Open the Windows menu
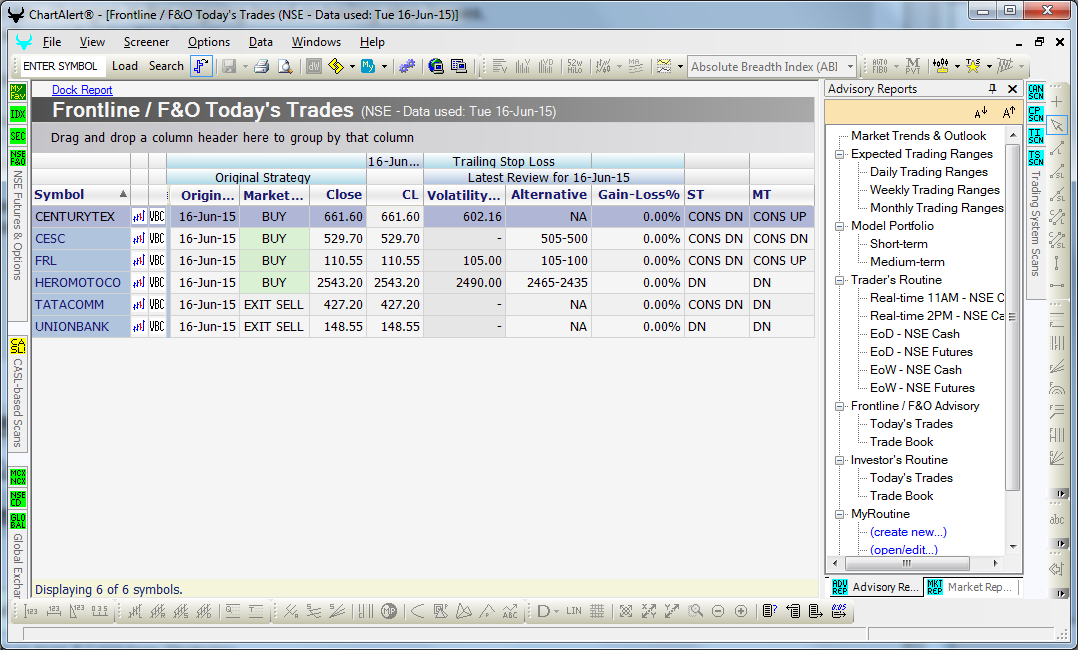 point(316,42)
